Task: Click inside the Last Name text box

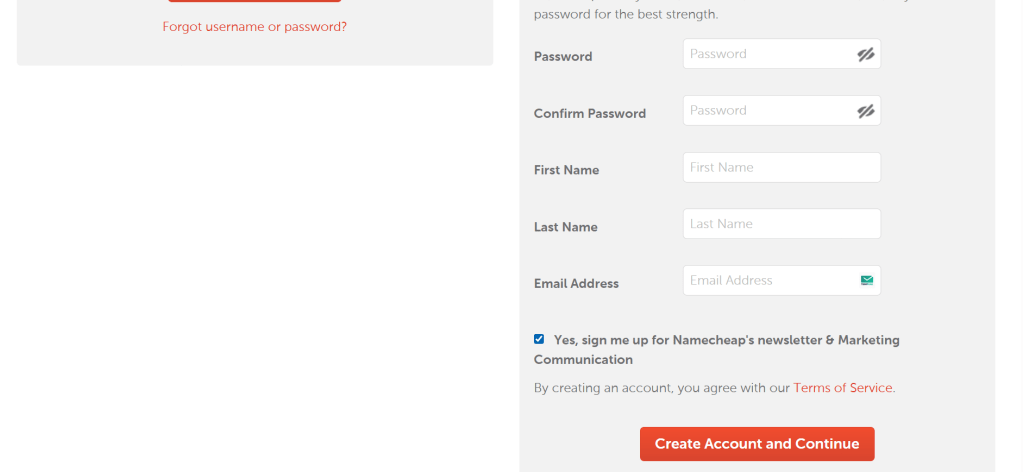Action: 781,224
